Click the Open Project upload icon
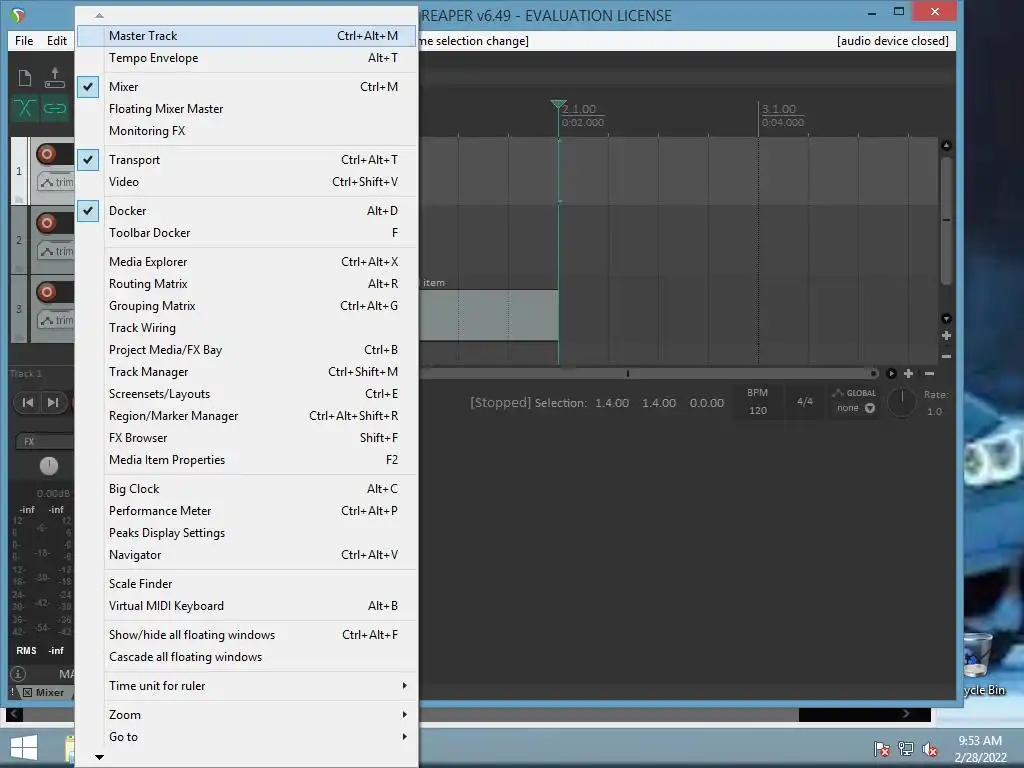The height and width of the screenshot is (768, 1024). pos(55,78)
